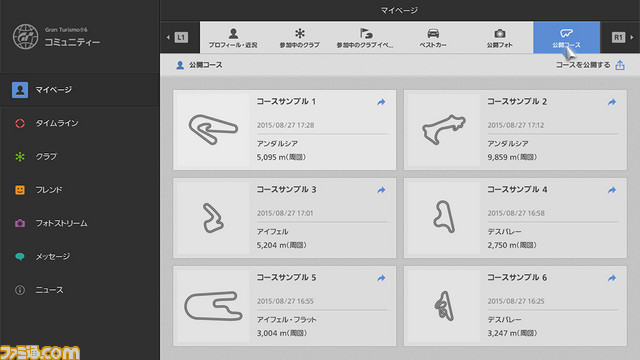This screenshot has height=360, width=640.
Task: Click the green club asterisk icon
Action: coord(20,157)
